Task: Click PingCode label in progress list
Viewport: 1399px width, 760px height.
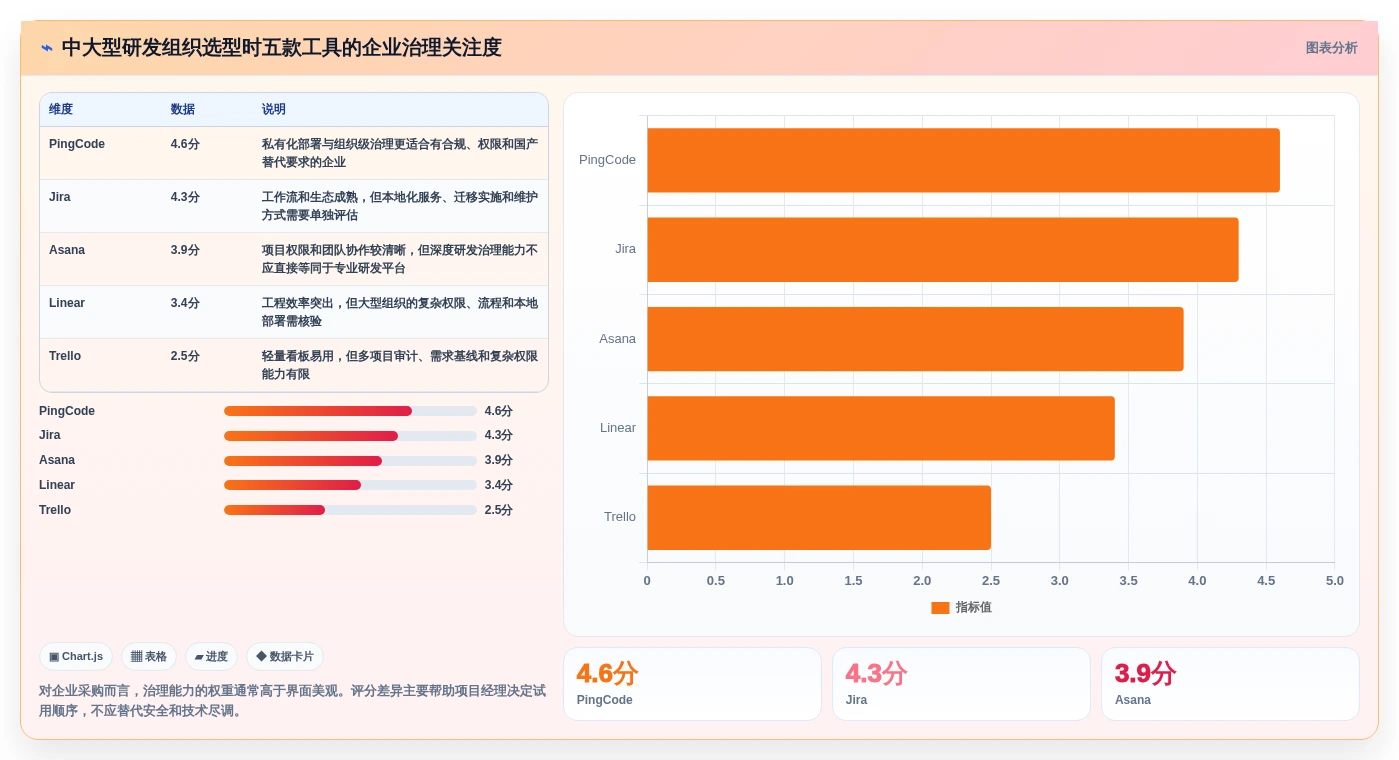Action: point(67,411)
